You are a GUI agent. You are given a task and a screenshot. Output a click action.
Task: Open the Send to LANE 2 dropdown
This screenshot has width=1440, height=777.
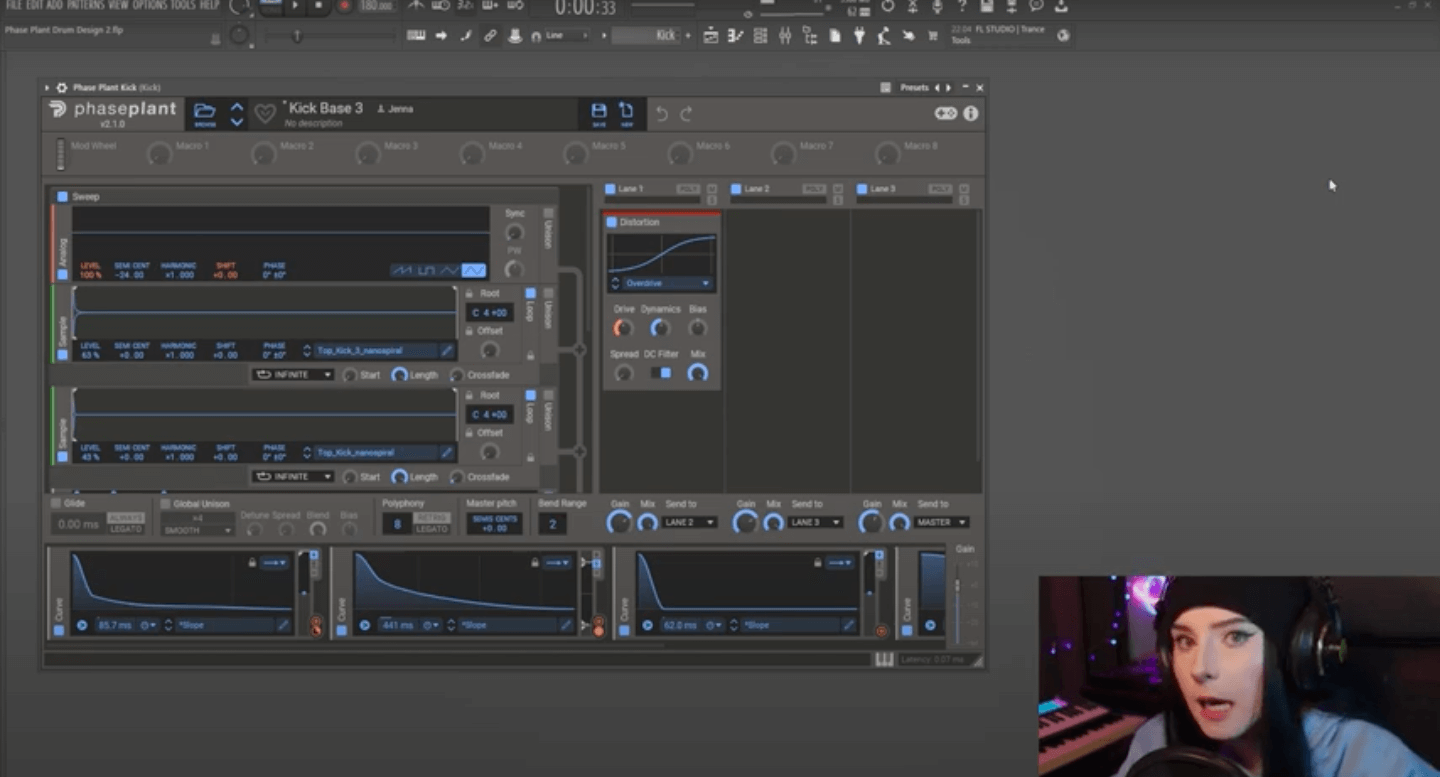pyautogui.click(x=690, y=522)
